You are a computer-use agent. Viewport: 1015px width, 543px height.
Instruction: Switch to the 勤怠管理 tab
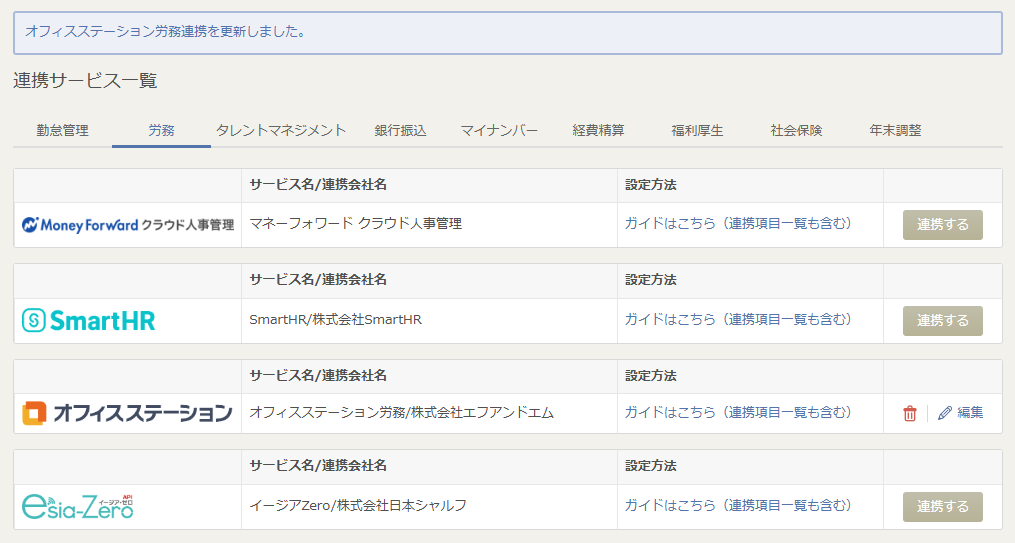point(63,131)
